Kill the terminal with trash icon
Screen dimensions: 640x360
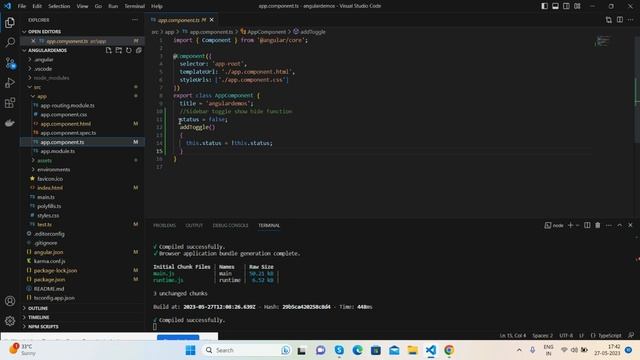click(x=598, y=225)
